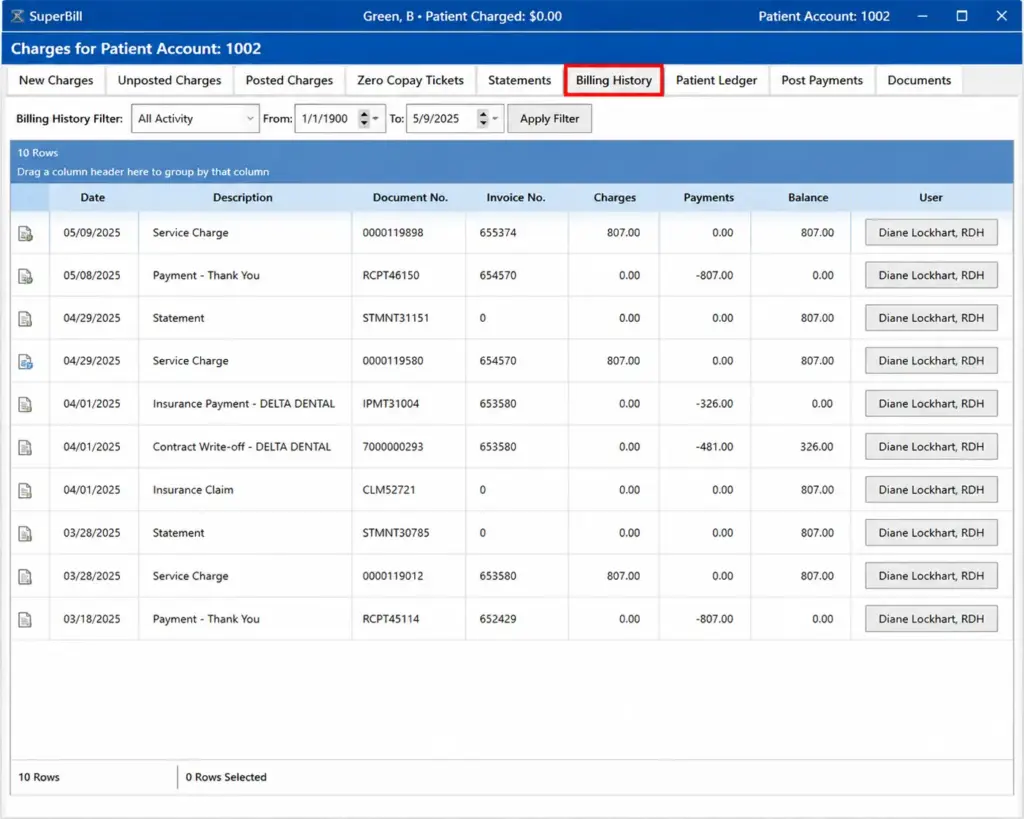
Task: Increment the To date with up spinner
Action: 483,114
